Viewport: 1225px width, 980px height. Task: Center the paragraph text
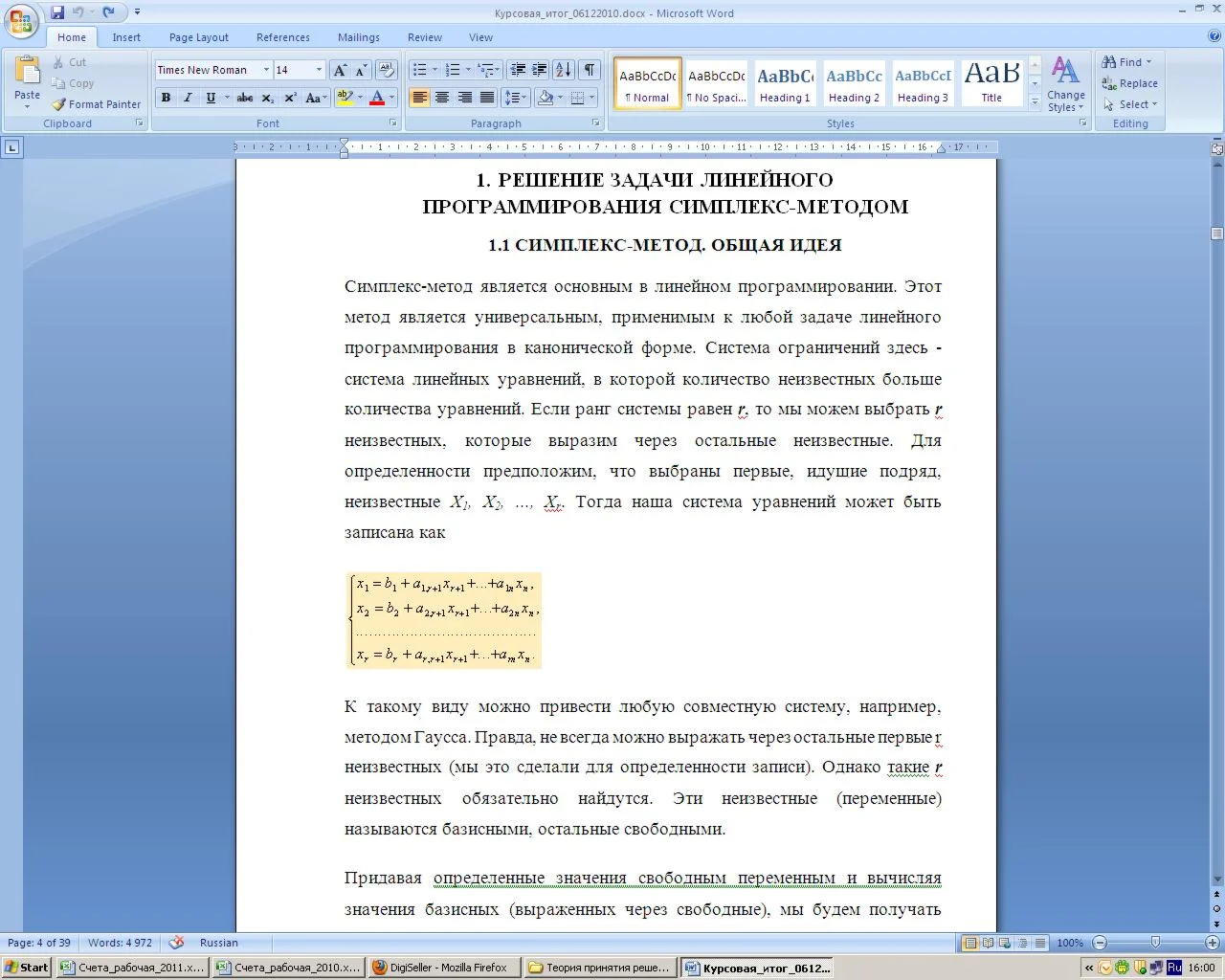pos(442,98)
